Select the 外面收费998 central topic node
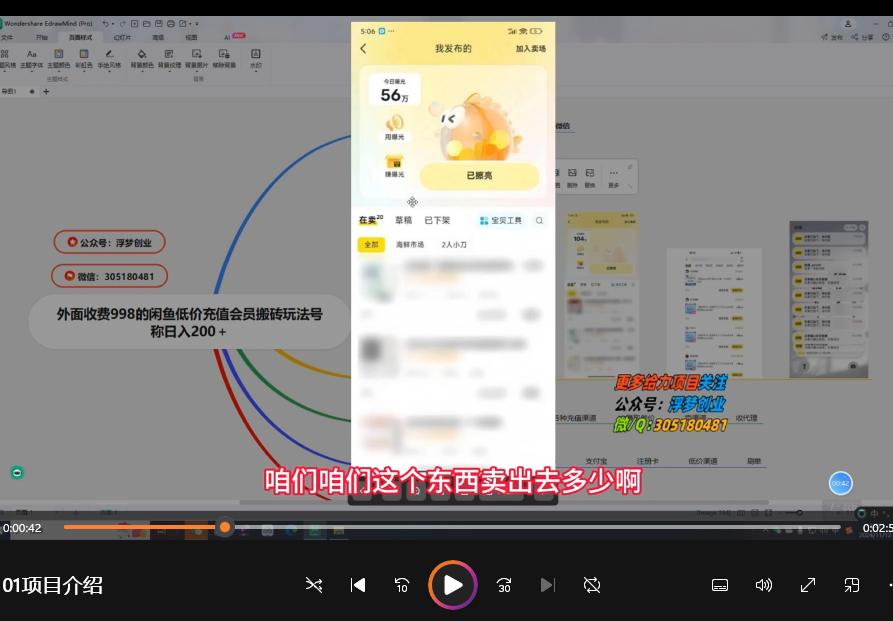 pos(189,322)
